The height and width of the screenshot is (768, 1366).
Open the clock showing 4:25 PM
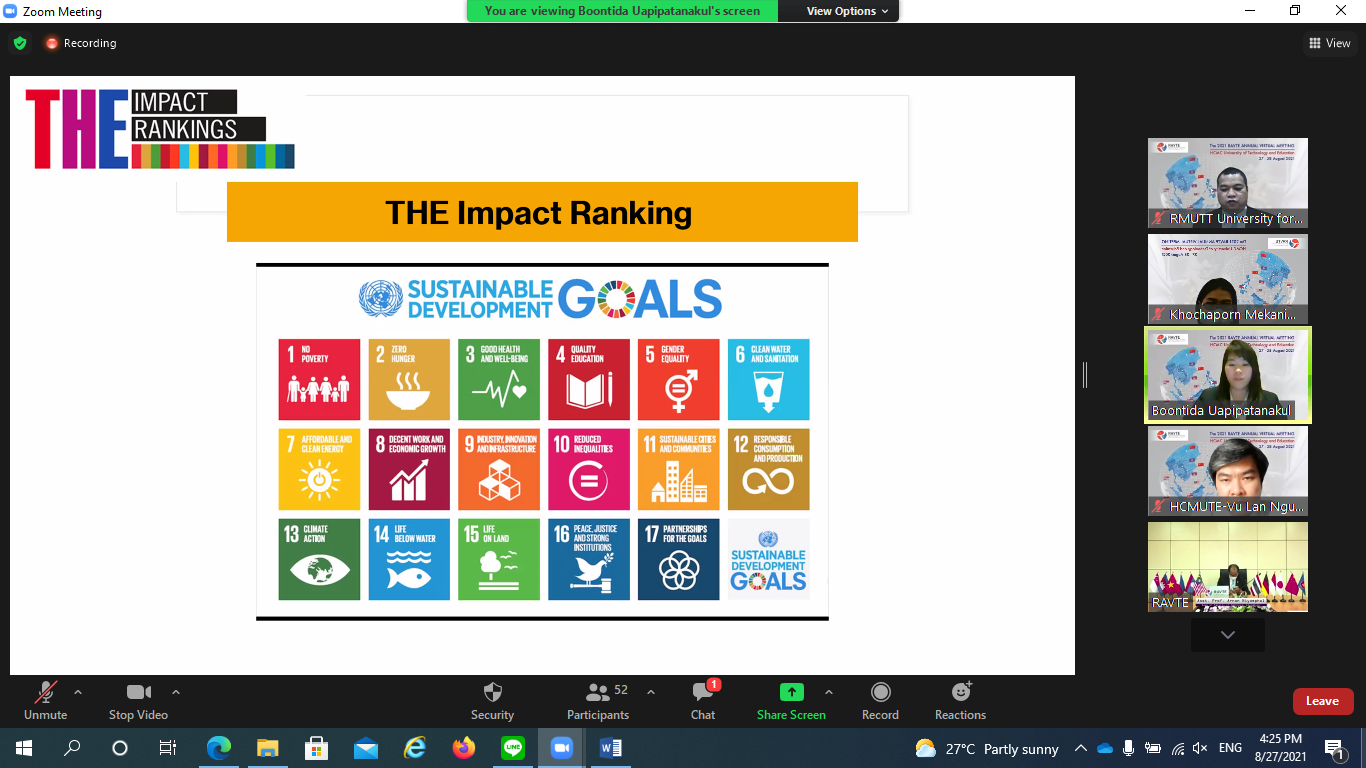(x=1280, y=748)
